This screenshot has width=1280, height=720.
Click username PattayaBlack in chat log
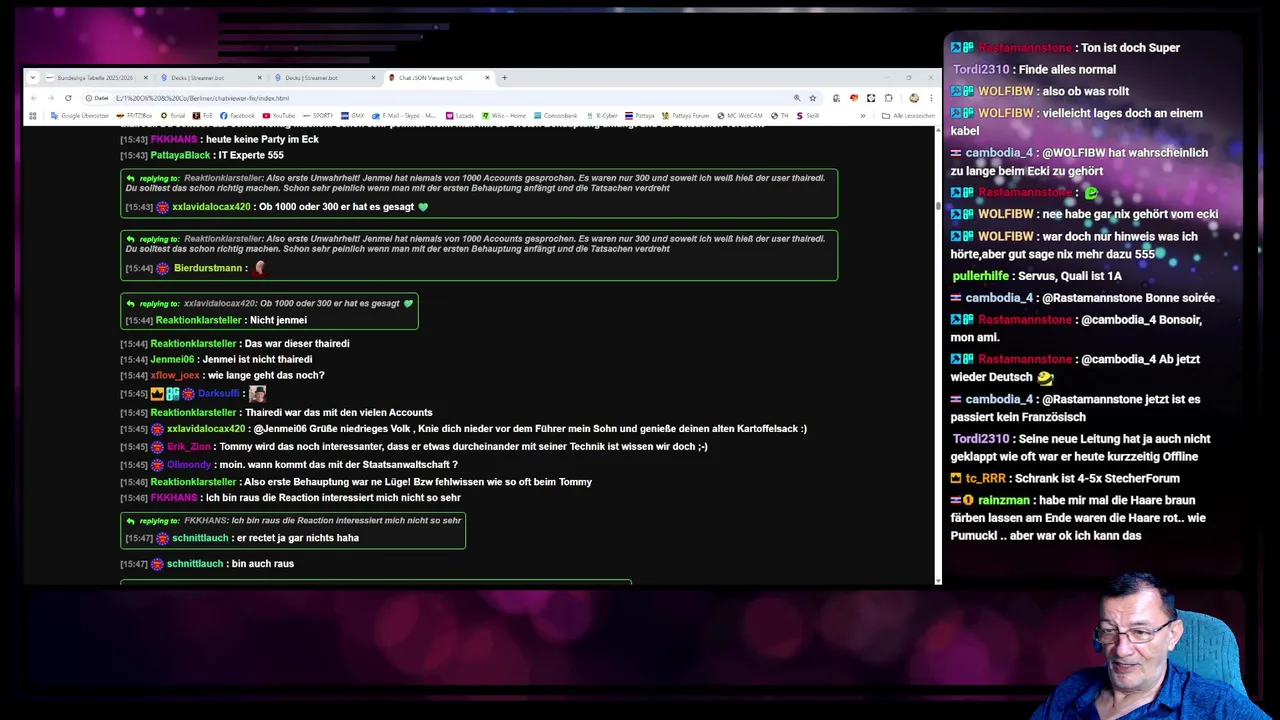180,155
